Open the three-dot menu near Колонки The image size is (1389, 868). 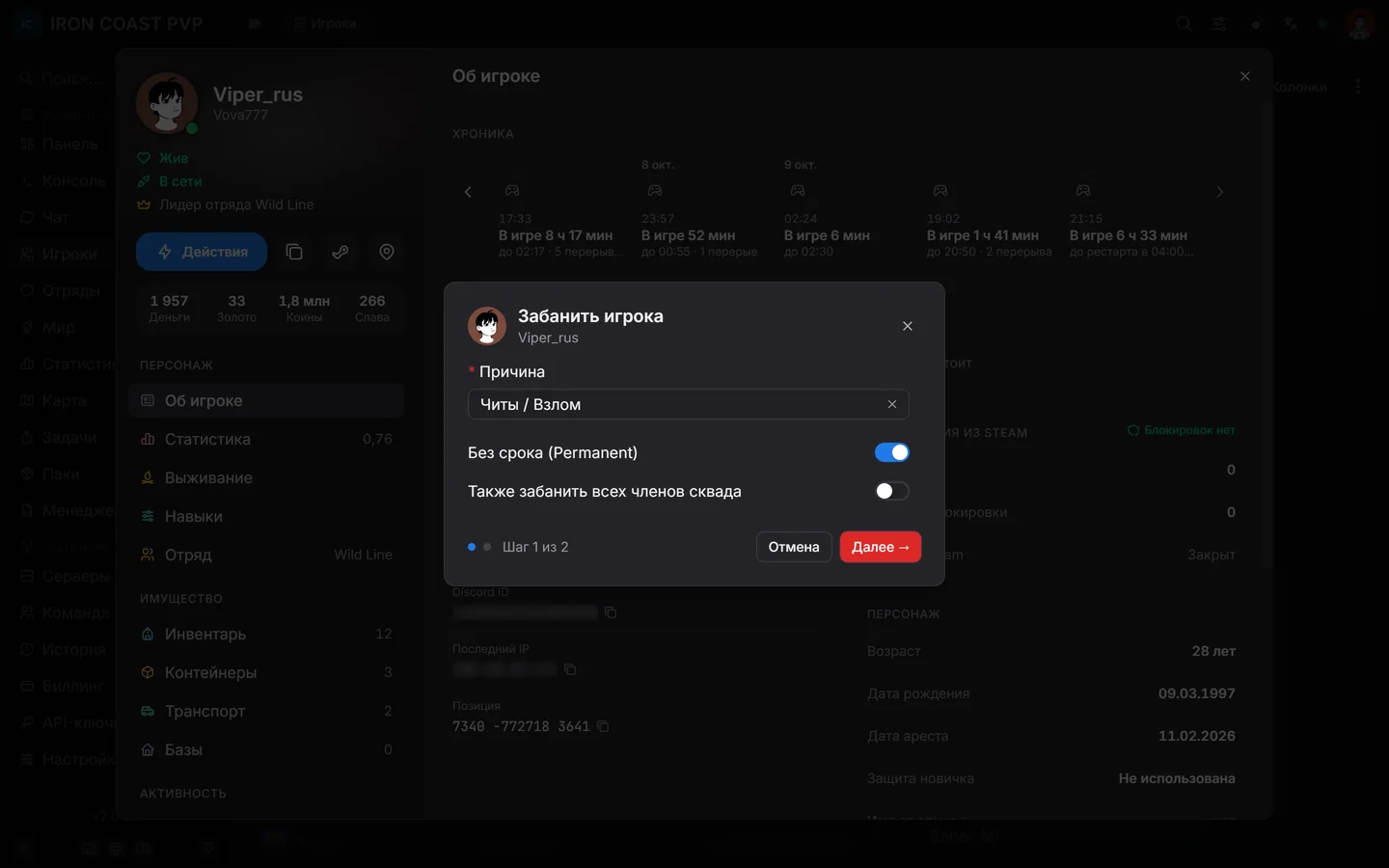pos(1358,87)
